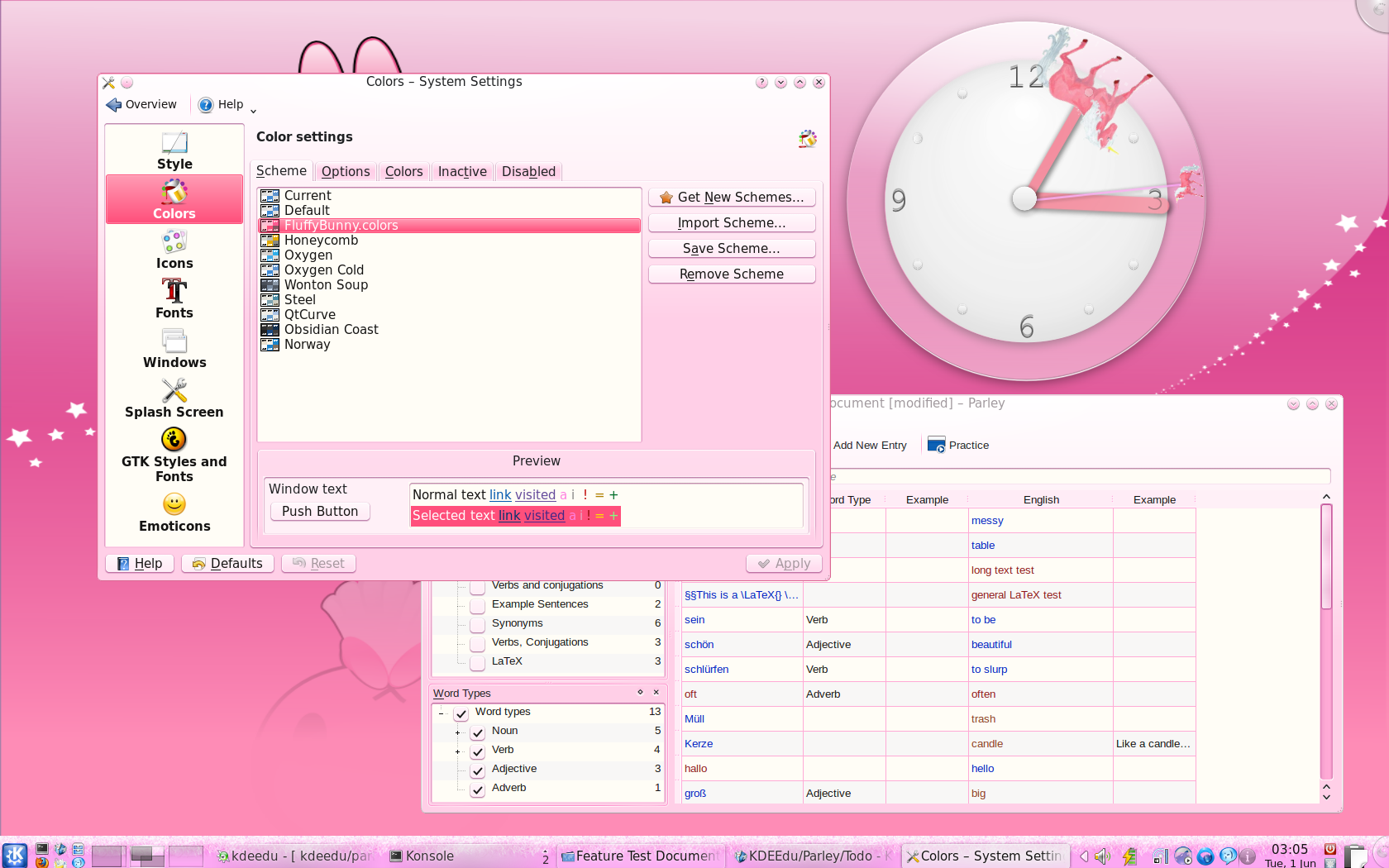The width and height of the screenshot is (1389, 868).
Task: Select the Obsidian Coast color scheme
Action: [450, 330]
